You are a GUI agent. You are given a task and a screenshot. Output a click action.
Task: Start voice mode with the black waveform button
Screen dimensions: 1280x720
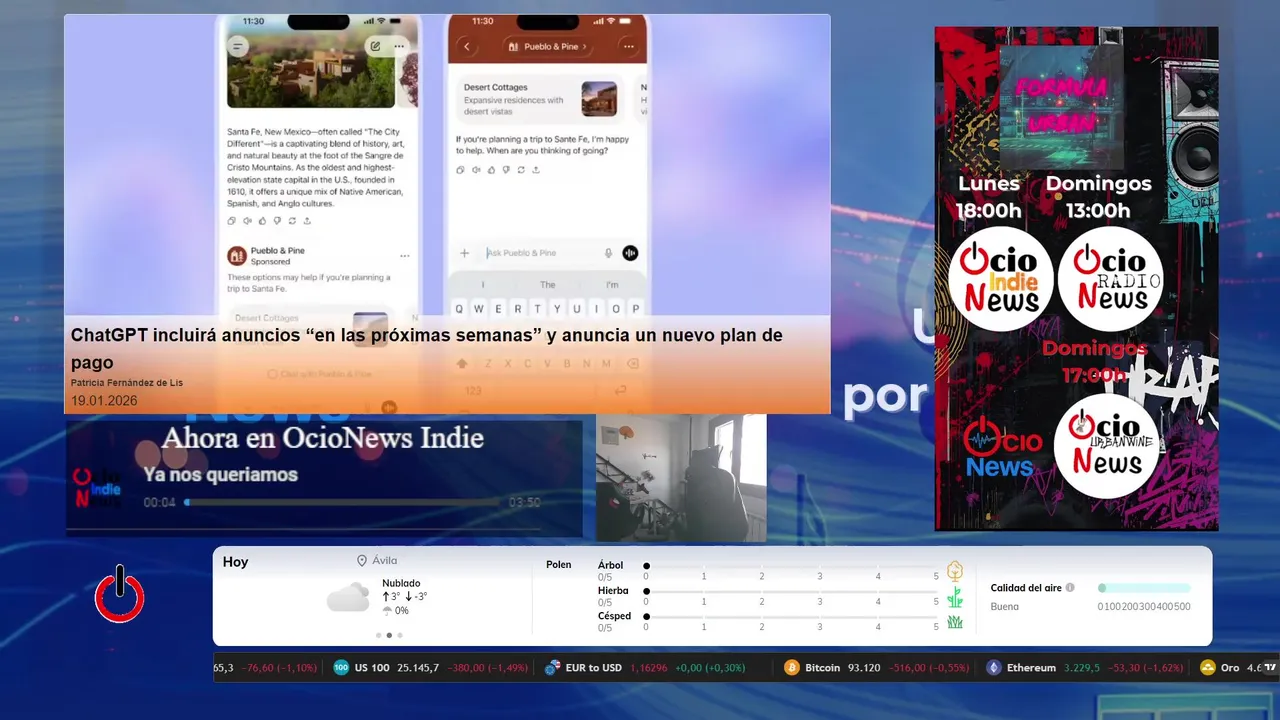tap(630, 254)
